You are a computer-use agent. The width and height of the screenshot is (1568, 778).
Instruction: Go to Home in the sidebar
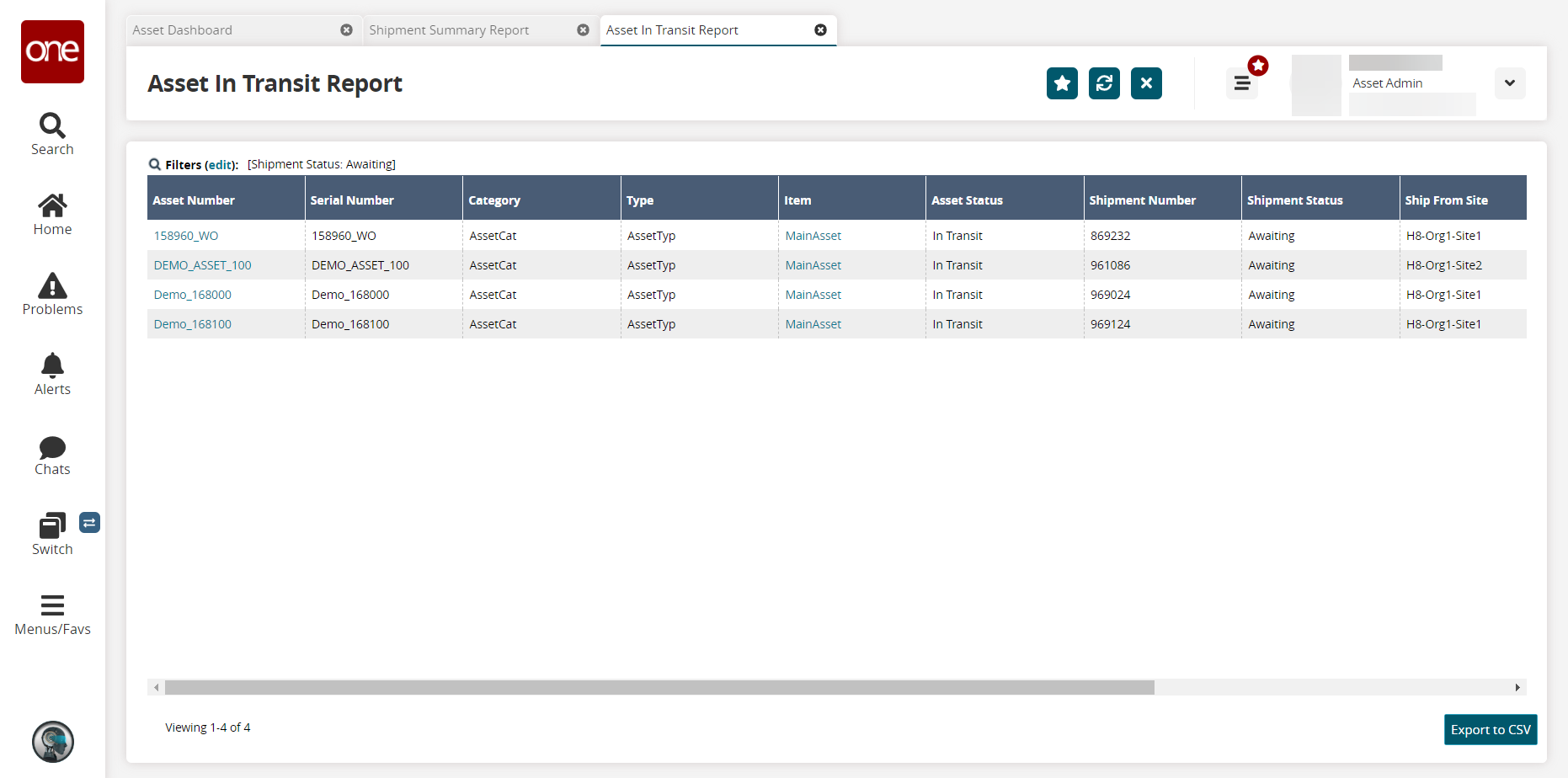[x=52, y=206]
